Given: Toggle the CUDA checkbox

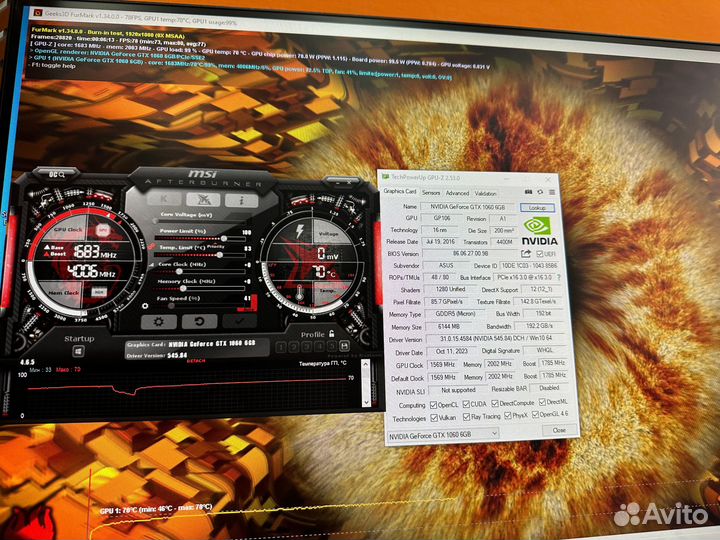Looking at the screenshot, I should 466,404.
